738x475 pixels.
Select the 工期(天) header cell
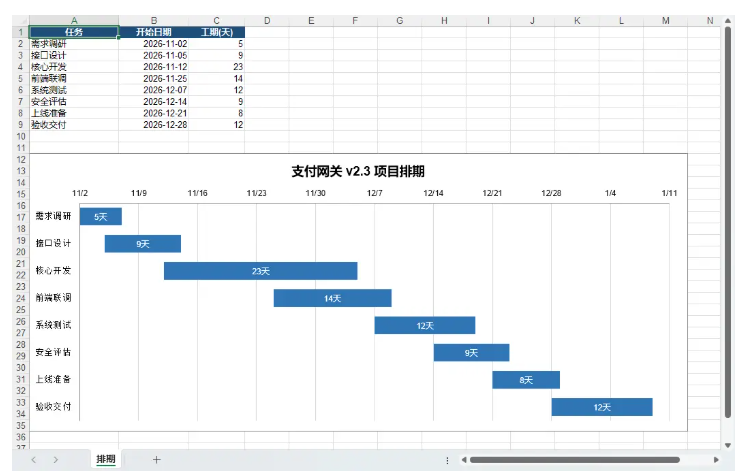[x=217, y=32]
